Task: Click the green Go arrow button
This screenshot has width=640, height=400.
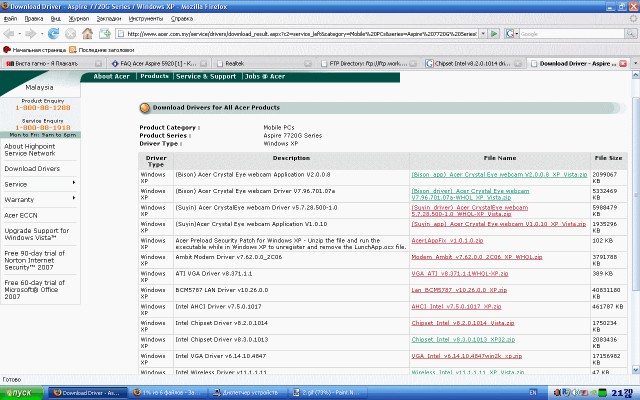Action: click(494, 34)
